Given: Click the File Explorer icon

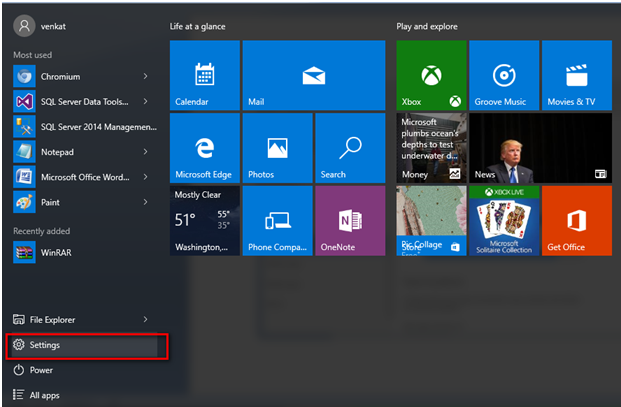Looking at the screenshot, I should click(19, 319).
